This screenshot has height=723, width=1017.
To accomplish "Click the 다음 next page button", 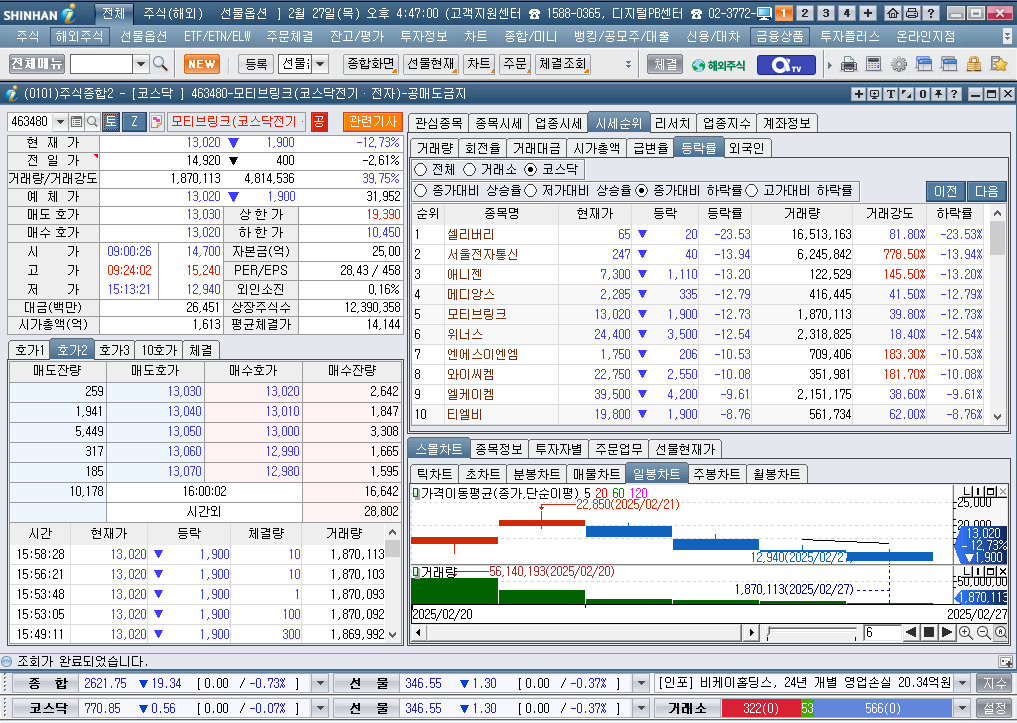I will [x=987, y=191].
